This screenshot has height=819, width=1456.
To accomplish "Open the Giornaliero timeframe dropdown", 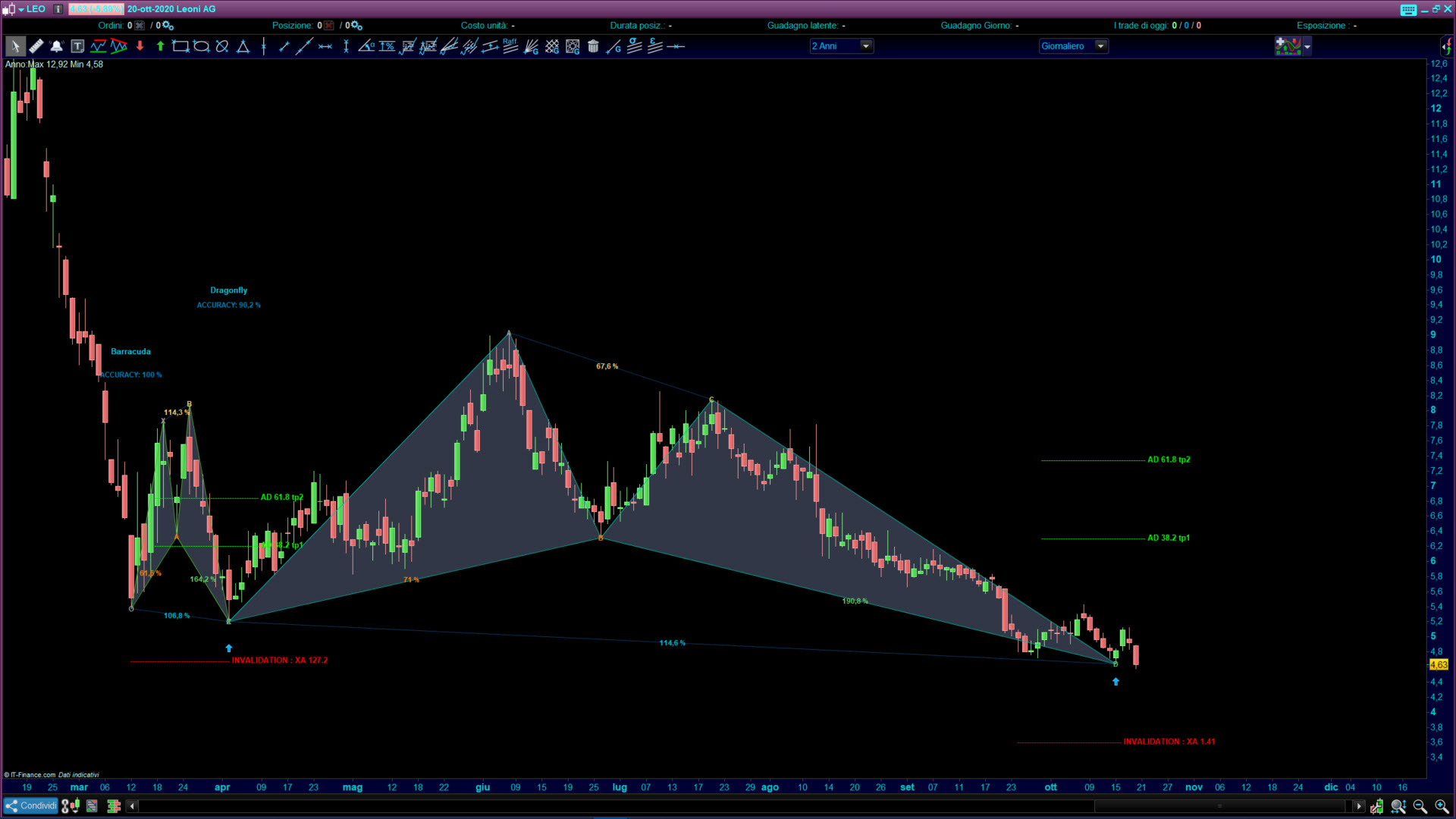I will coord(1100,46).
